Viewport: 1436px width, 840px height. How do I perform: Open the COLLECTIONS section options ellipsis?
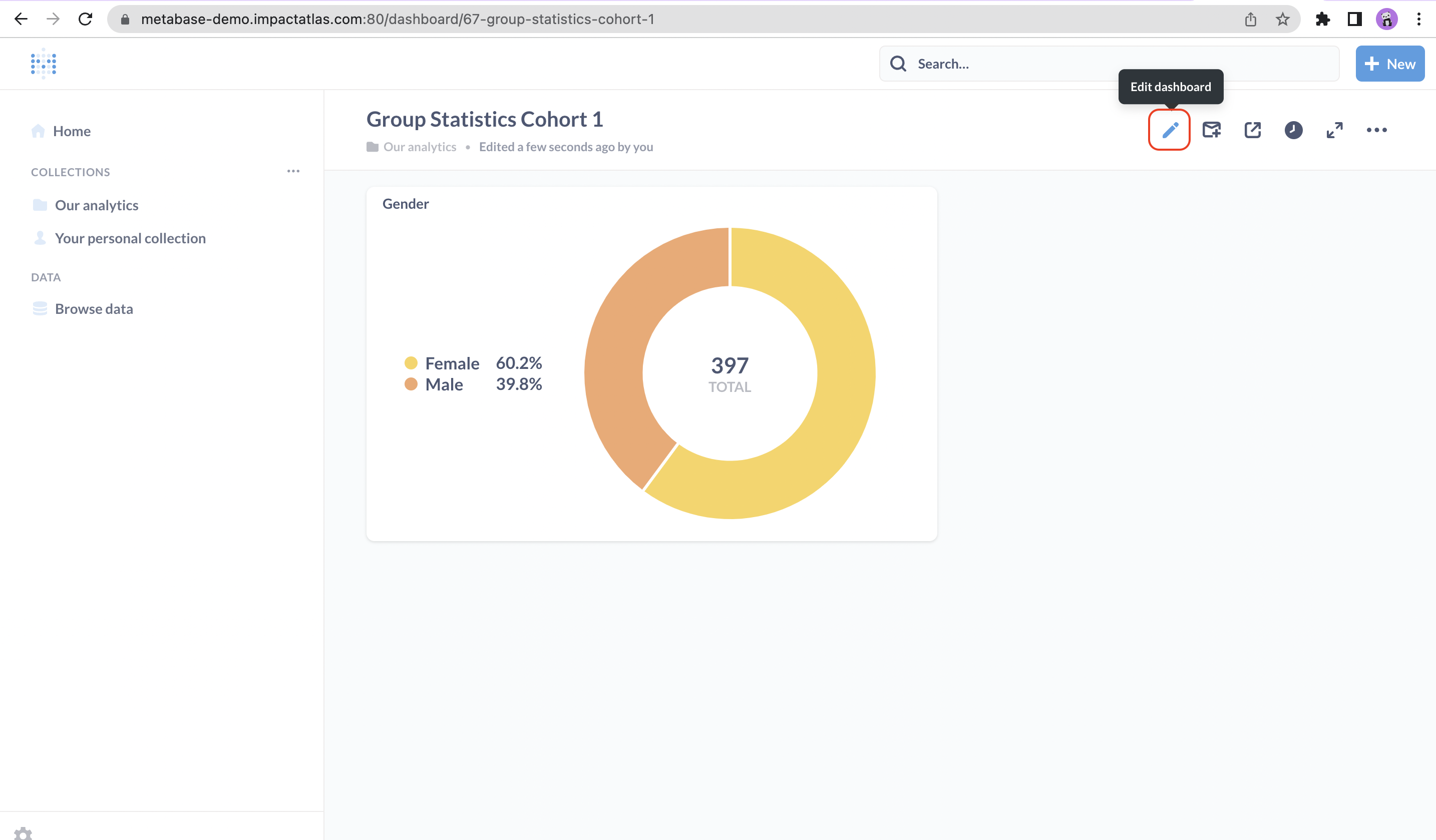point(293,172)
